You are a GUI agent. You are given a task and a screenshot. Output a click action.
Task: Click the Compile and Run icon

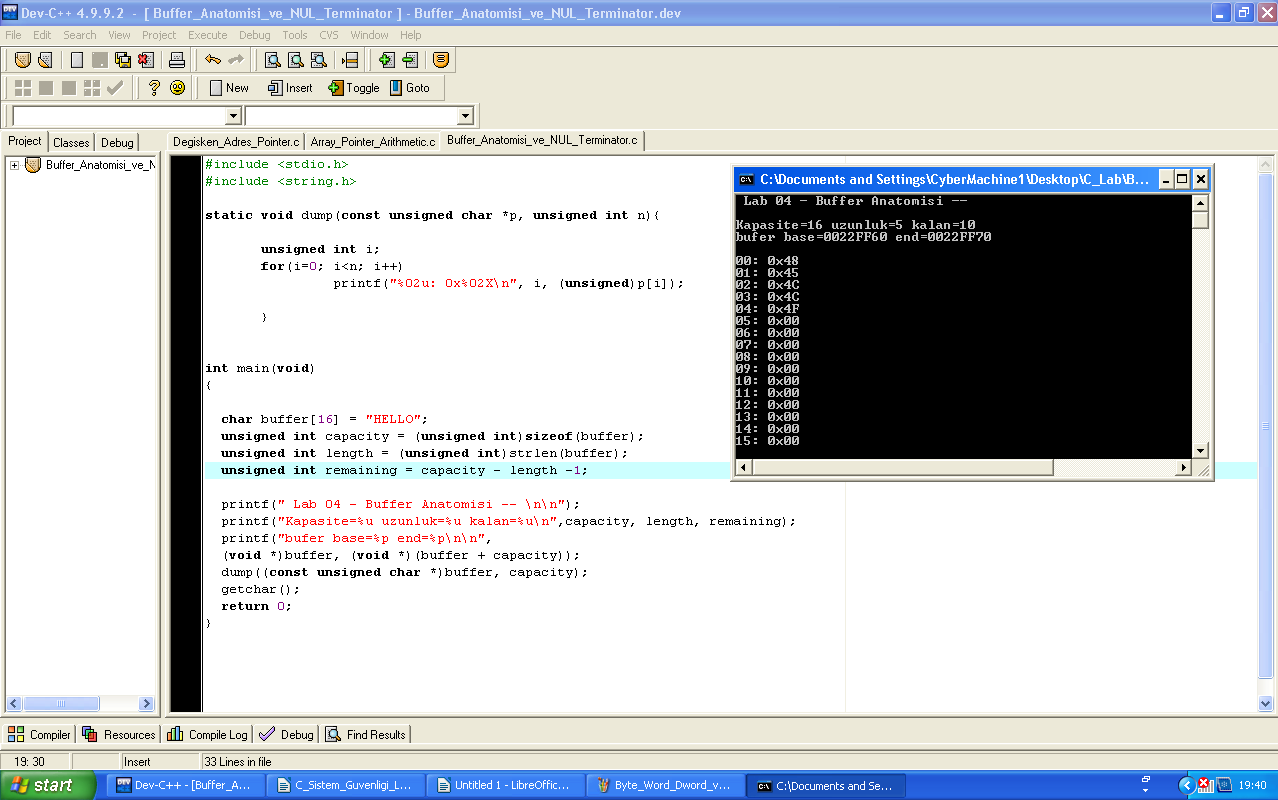pyautogui.click(x=69, y=88)
